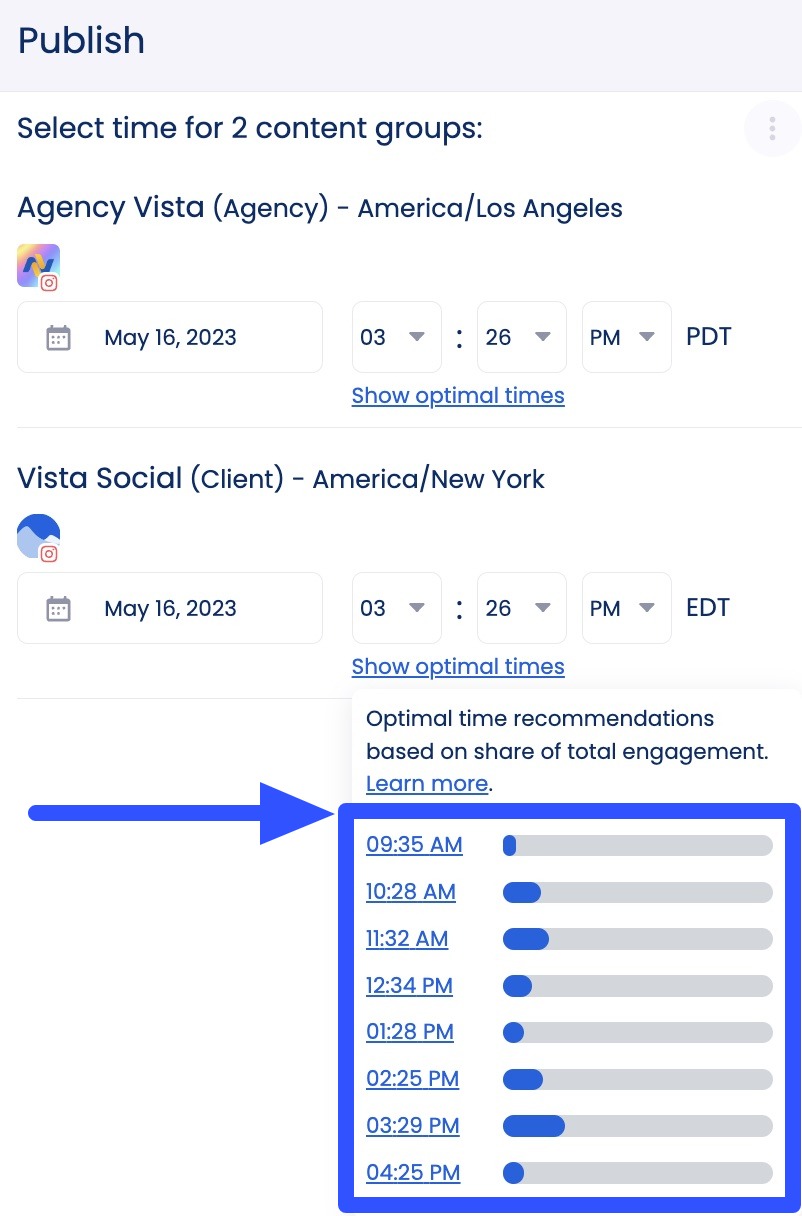Click the engagement bar next to 03:29 PM

(x=637, y=1125)
